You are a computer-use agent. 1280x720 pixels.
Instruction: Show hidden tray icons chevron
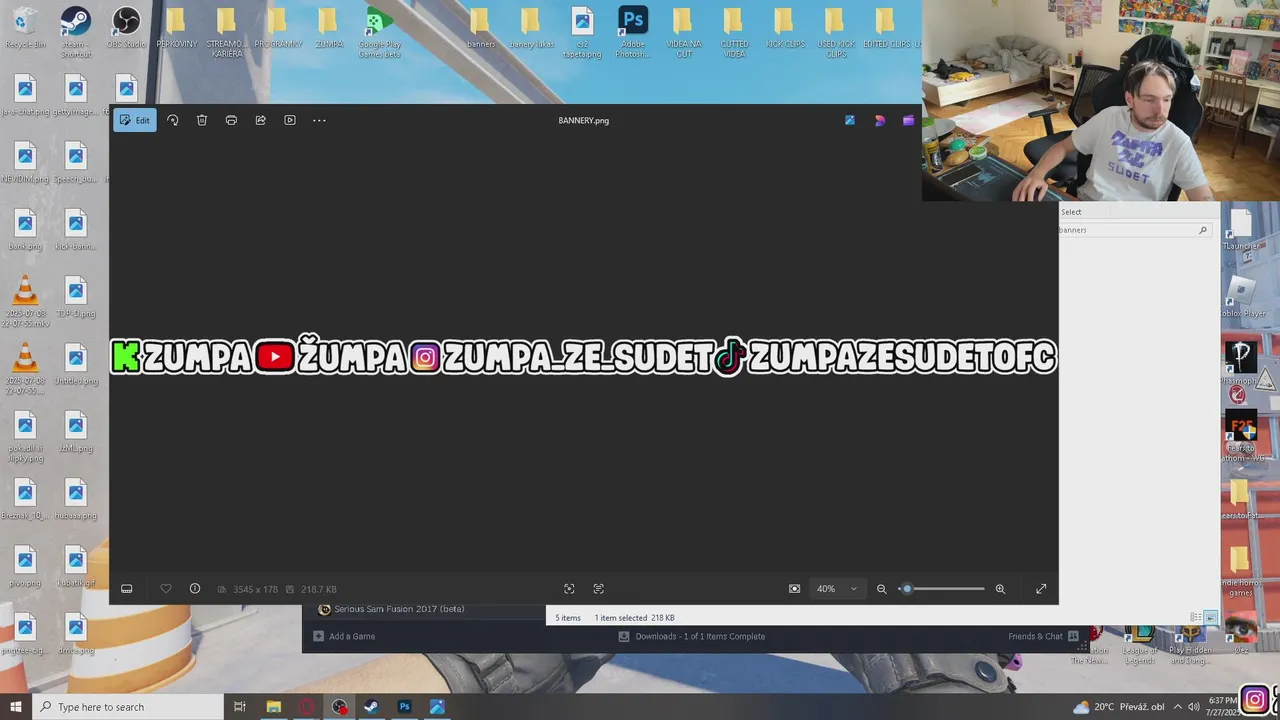pyautogui.click(x=1177, y=707)
